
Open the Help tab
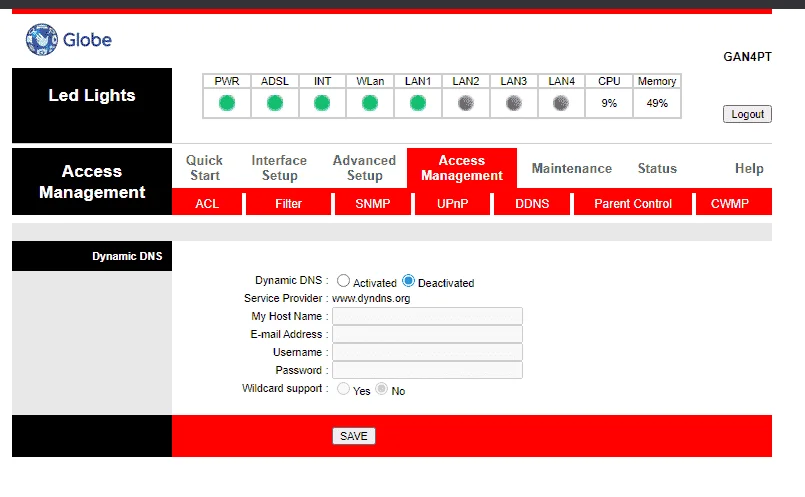pyautogui.click(x=749, y=168)
